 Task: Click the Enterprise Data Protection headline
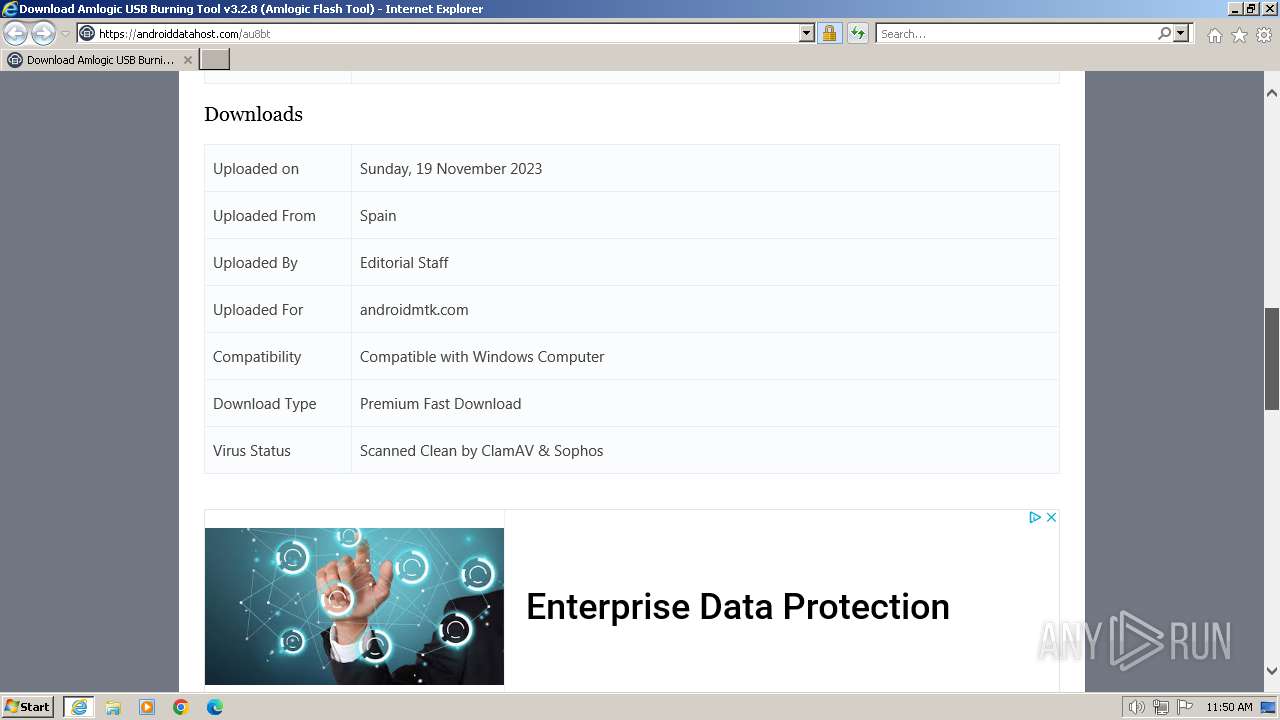pyautogui.click(x=738, y=606)
